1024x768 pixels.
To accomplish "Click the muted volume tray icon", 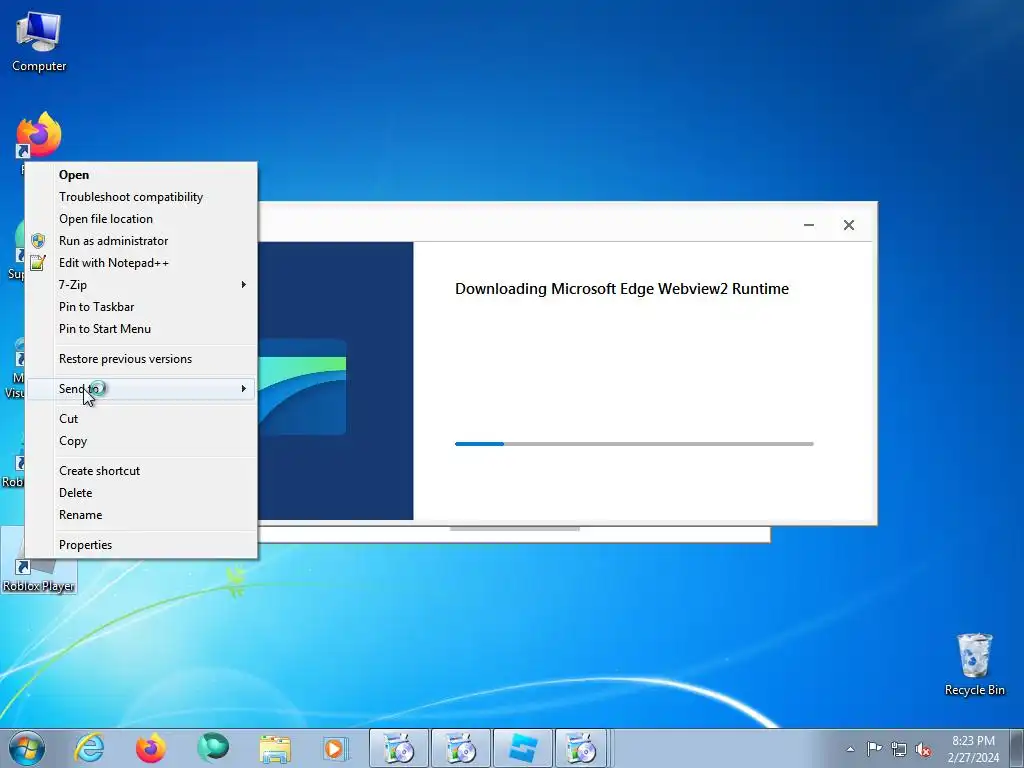I will 923,749.
